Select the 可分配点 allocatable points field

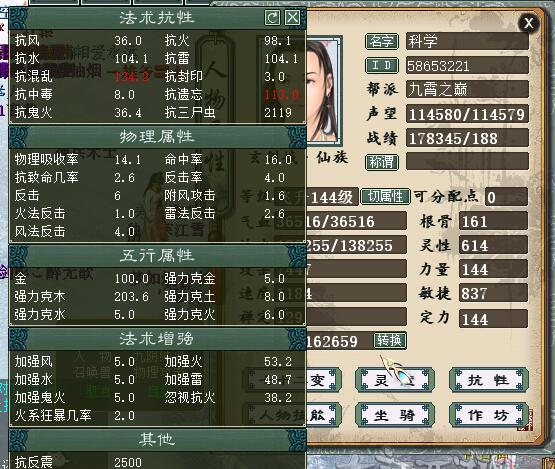click(x=506, y=197)
